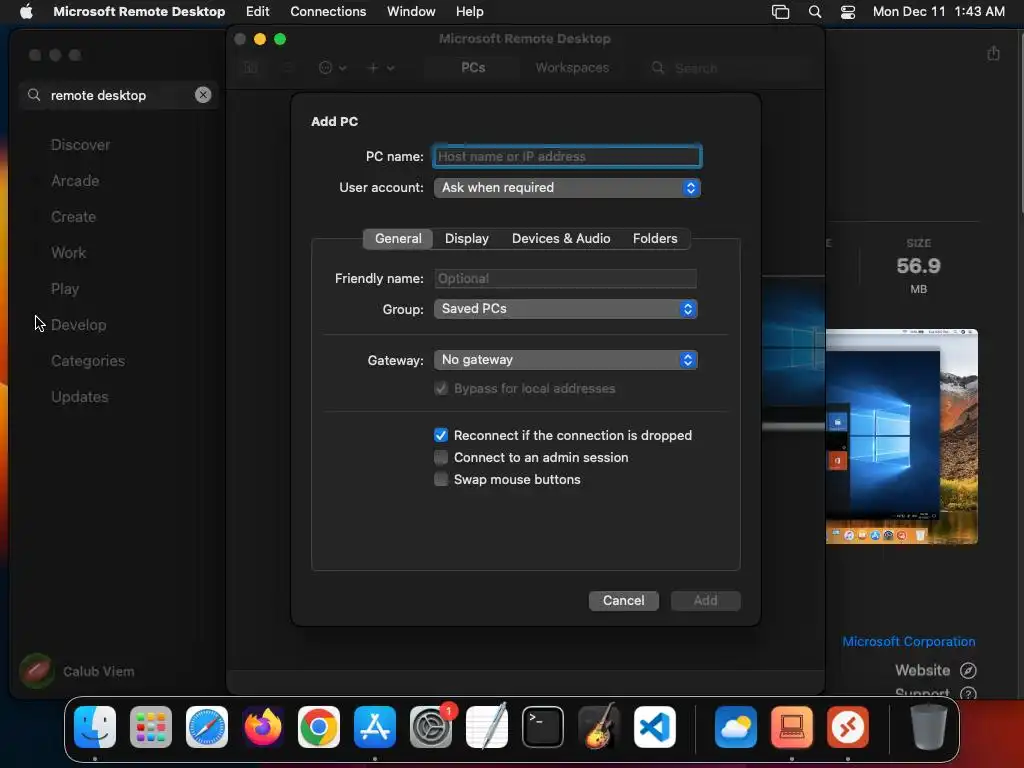The height and width of the screenshot is (768, 1024).
Task: Open the weather cloud app in Dock
Action: pyautogui.click(x=736, y=727)
